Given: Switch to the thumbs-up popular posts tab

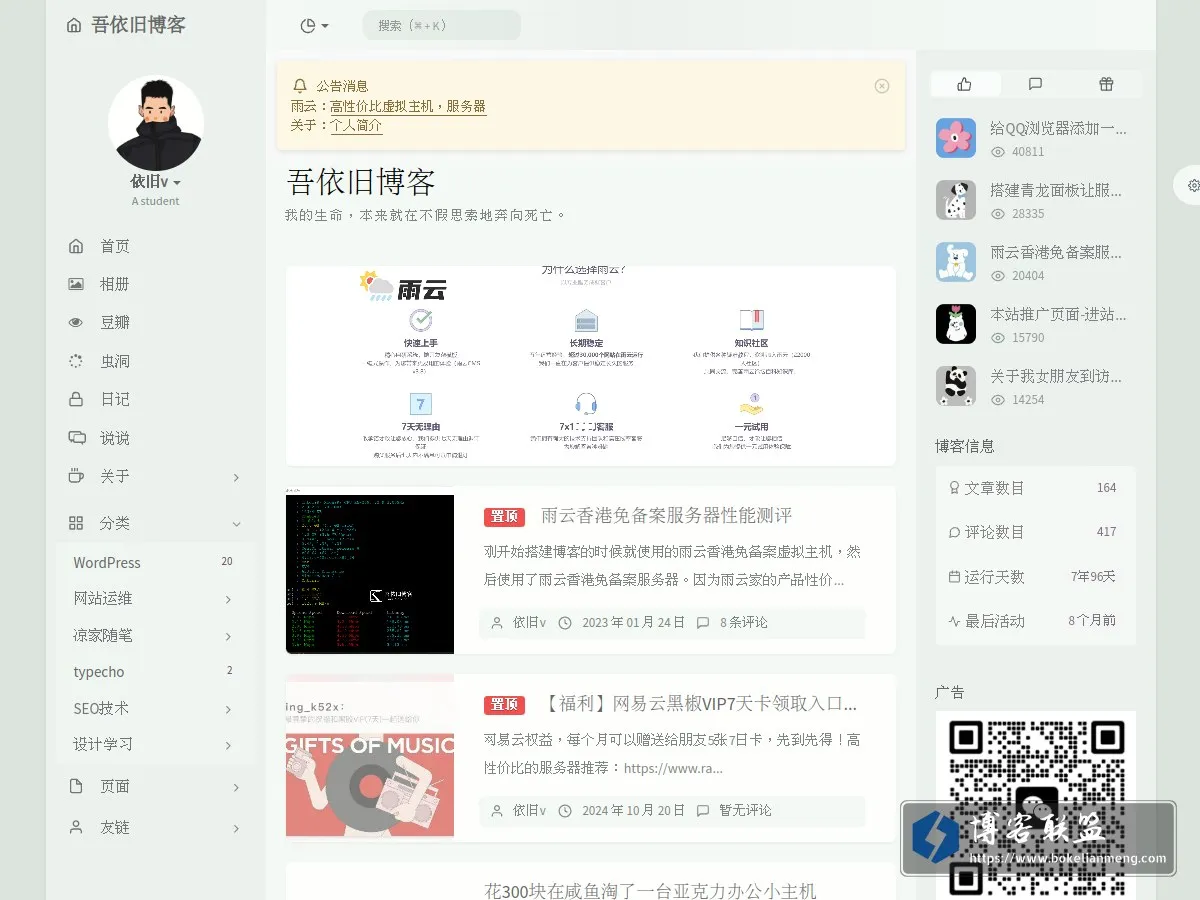Looking at the screenshot, I should (966, 84).
